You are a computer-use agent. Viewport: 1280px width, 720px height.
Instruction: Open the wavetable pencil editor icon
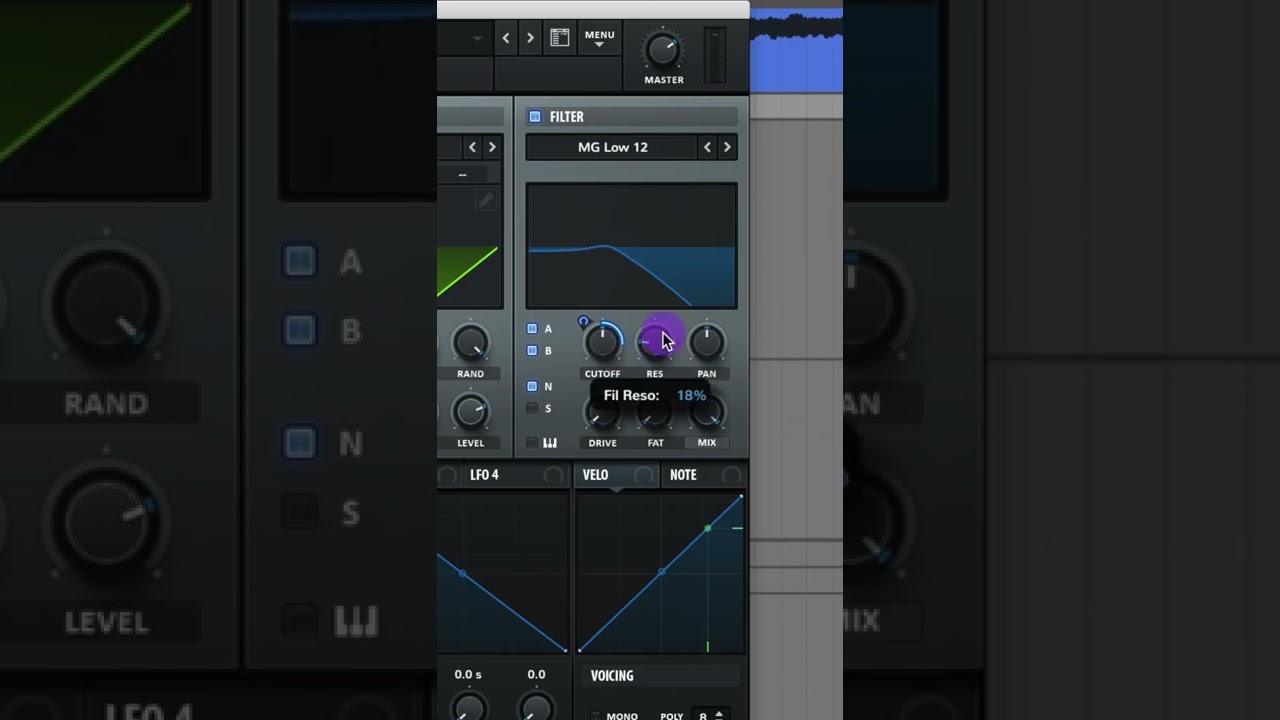tap(485, 200)
